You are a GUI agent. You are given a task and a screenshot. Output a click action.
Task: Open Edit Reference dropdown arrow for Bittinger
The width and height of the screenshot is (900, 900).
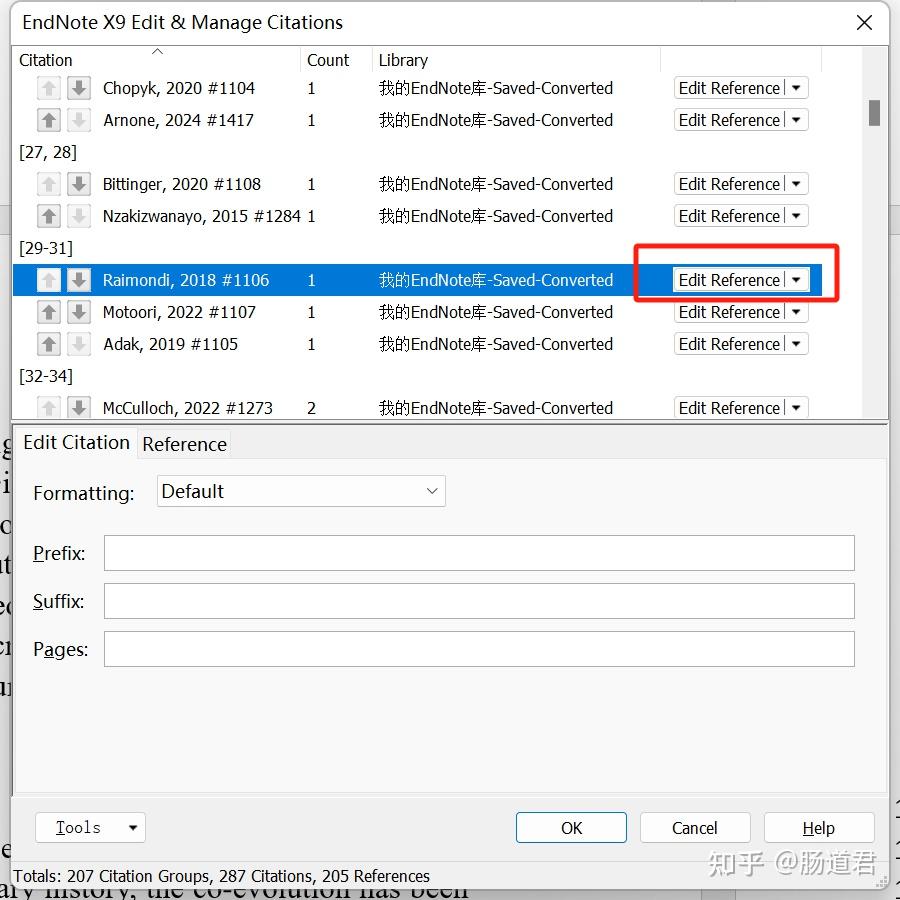[x=796, y=184]
